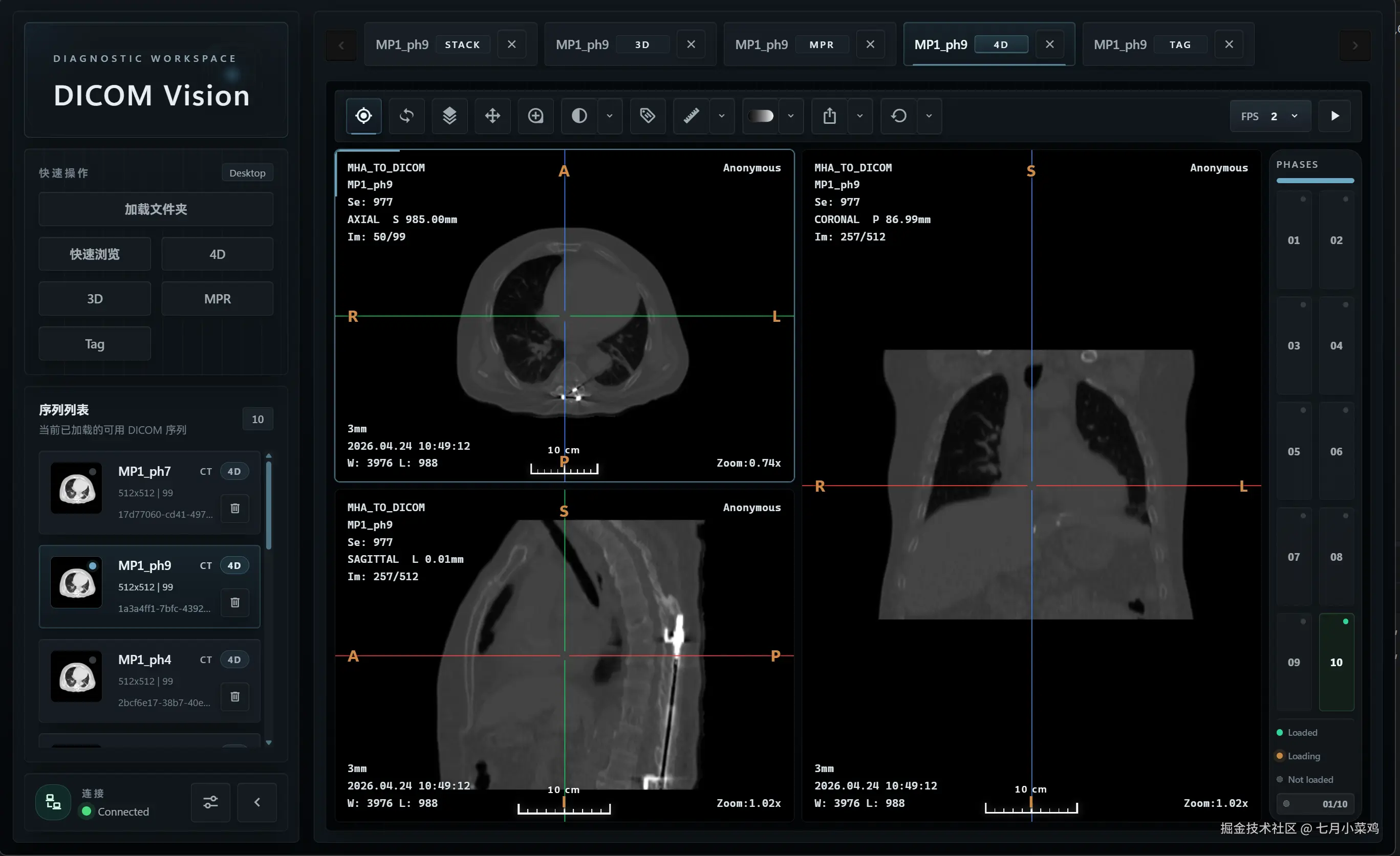Choose the pan move tool
1400x856 pixels.
coord(492,116)
